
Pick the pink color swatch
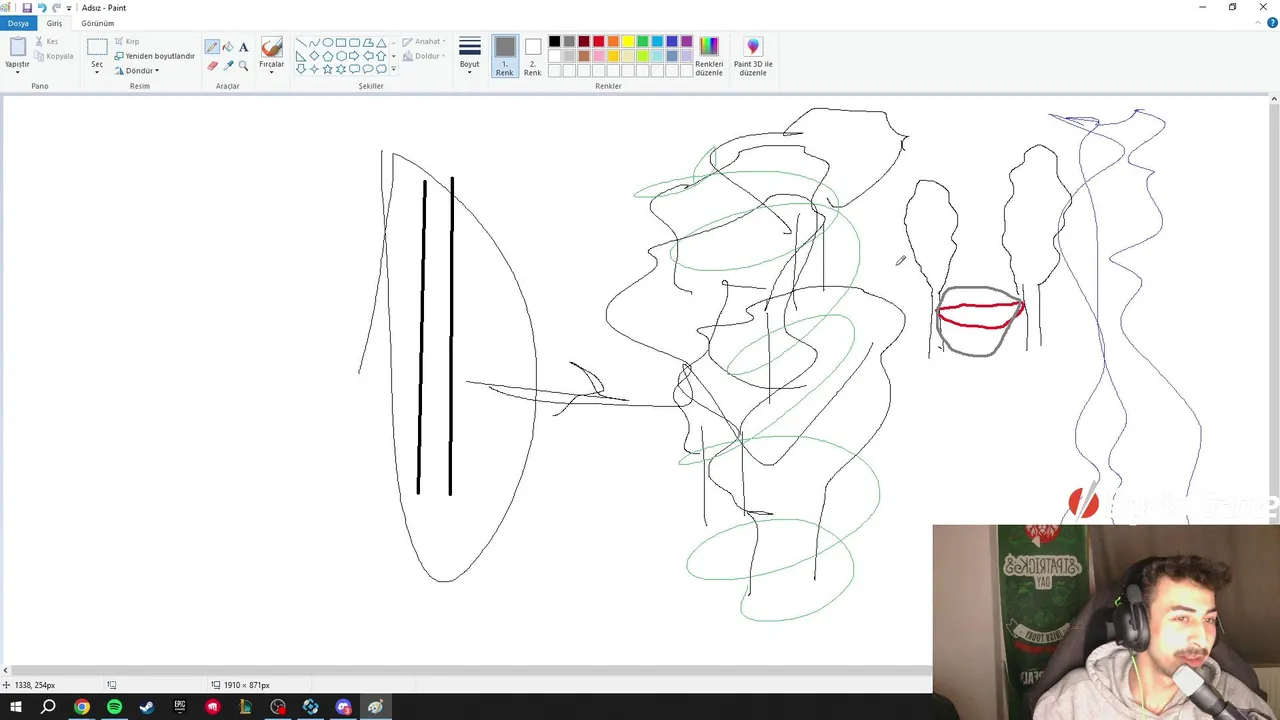pos(598,56)
